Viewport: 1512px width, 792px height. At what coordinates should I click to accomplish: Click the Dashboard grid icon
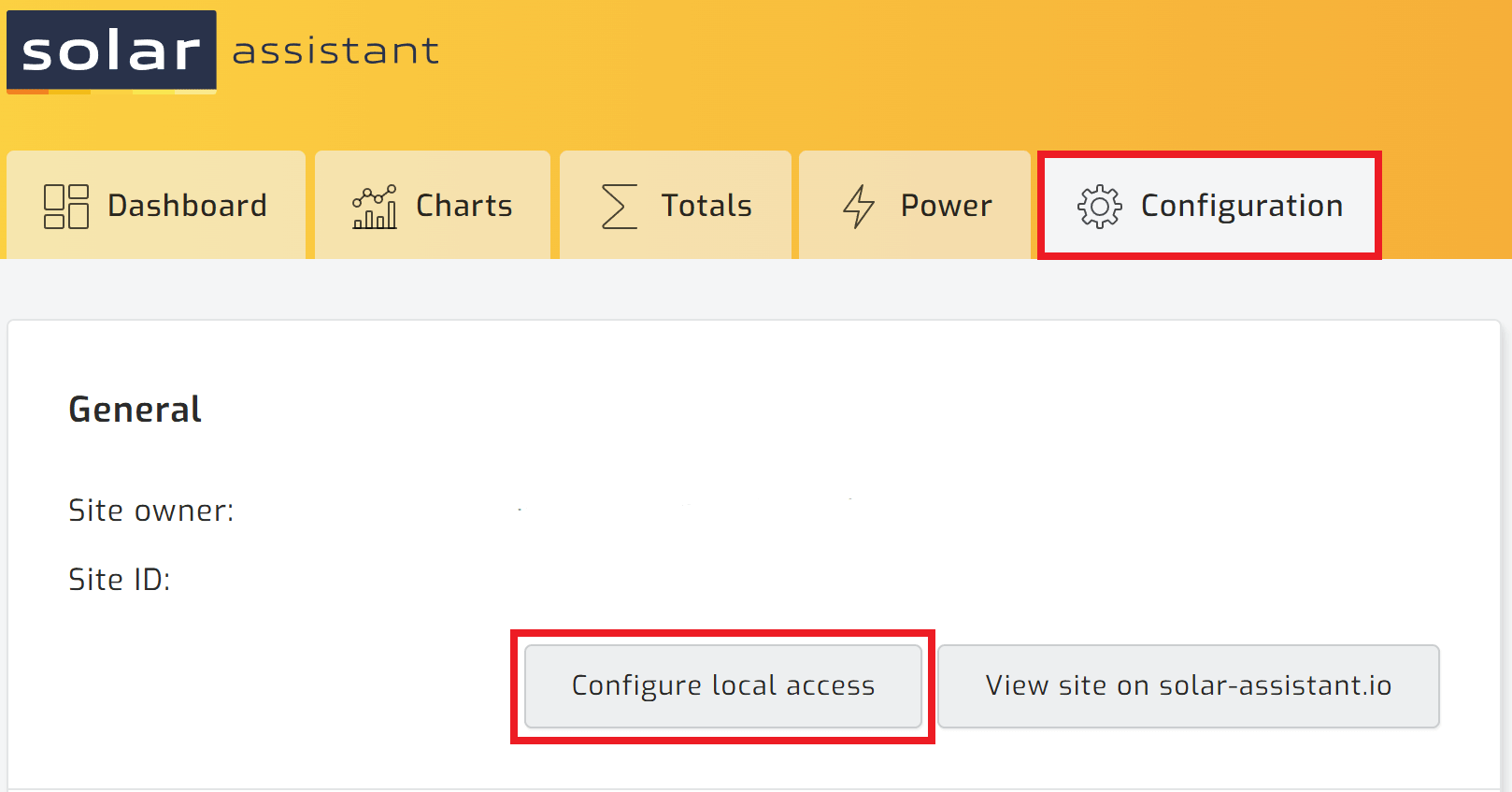click(x=66, y=206)
